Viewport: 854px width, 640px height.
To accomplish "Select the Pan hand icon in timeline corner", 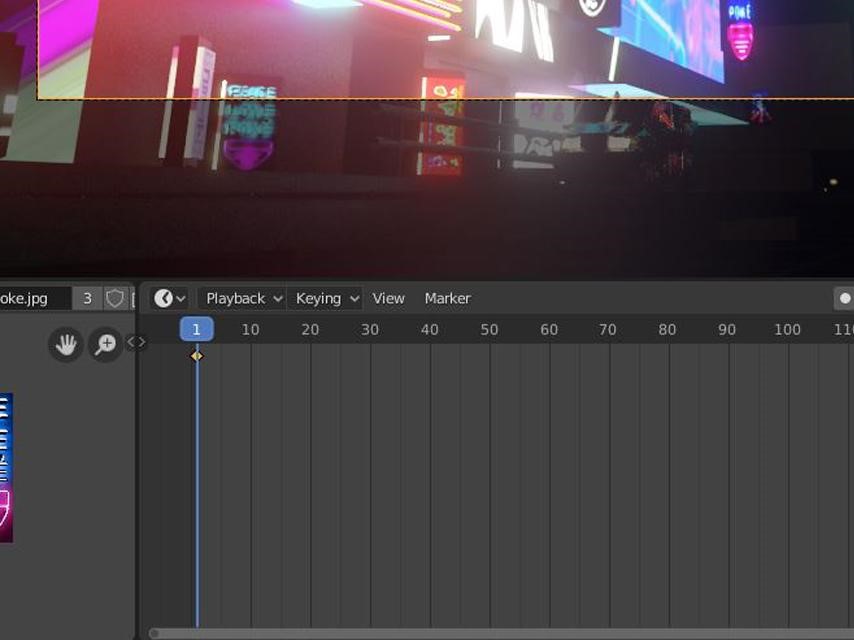I will 65,344.
